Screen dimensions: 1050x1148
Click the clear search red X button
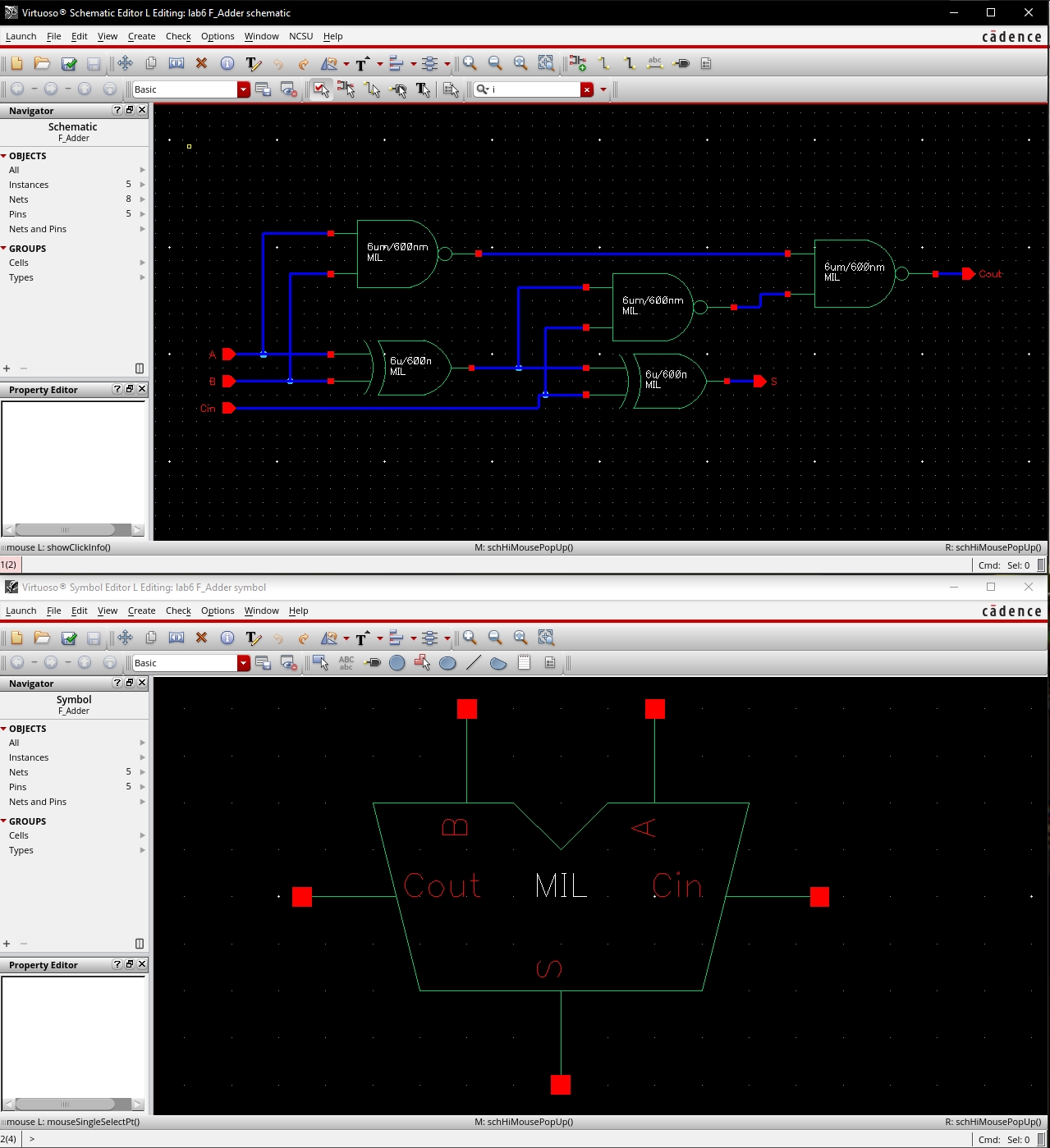[x=587, y=89]
